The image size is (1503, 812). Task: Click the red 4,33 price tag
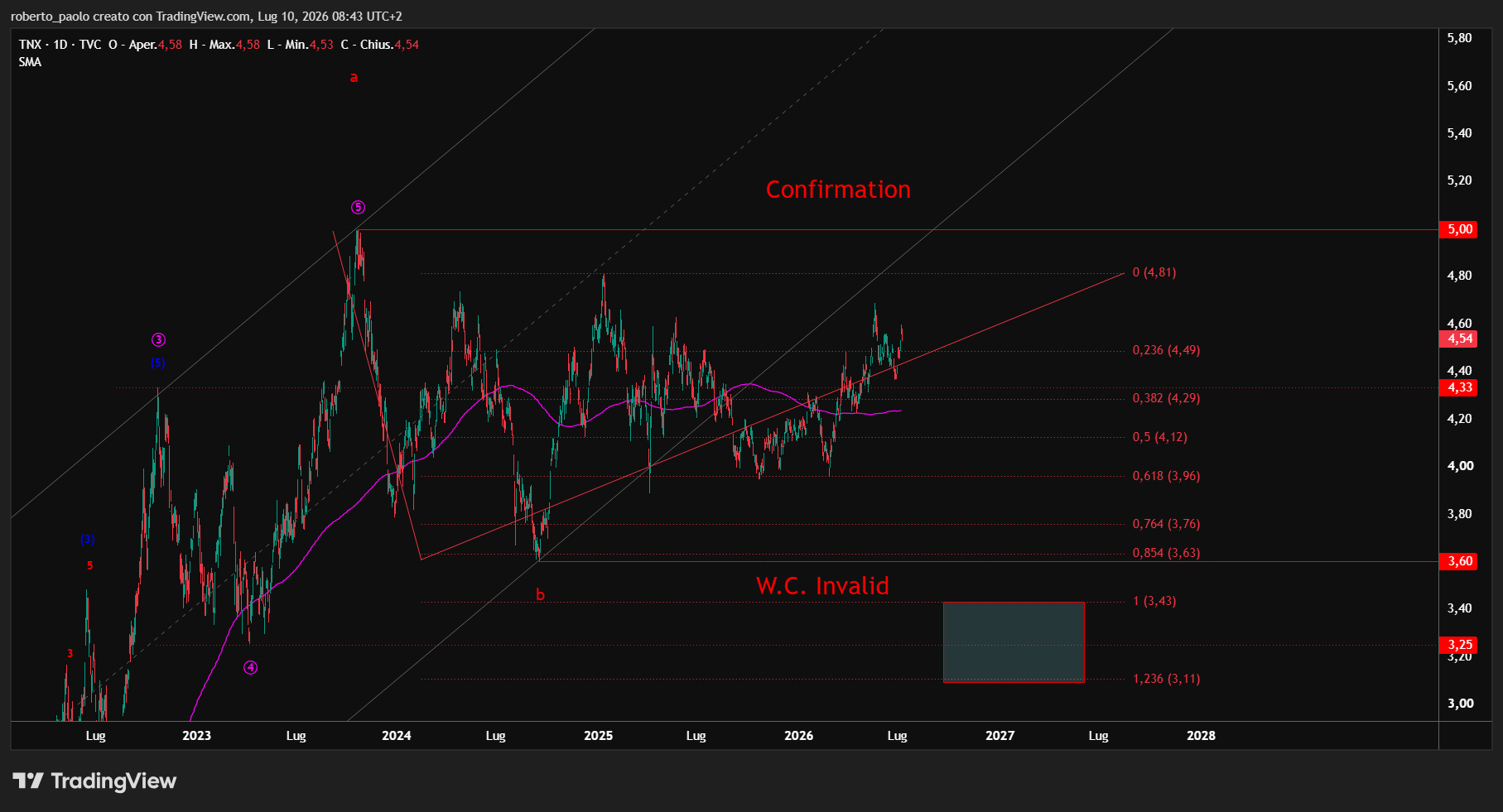[x=1459, y=387]
